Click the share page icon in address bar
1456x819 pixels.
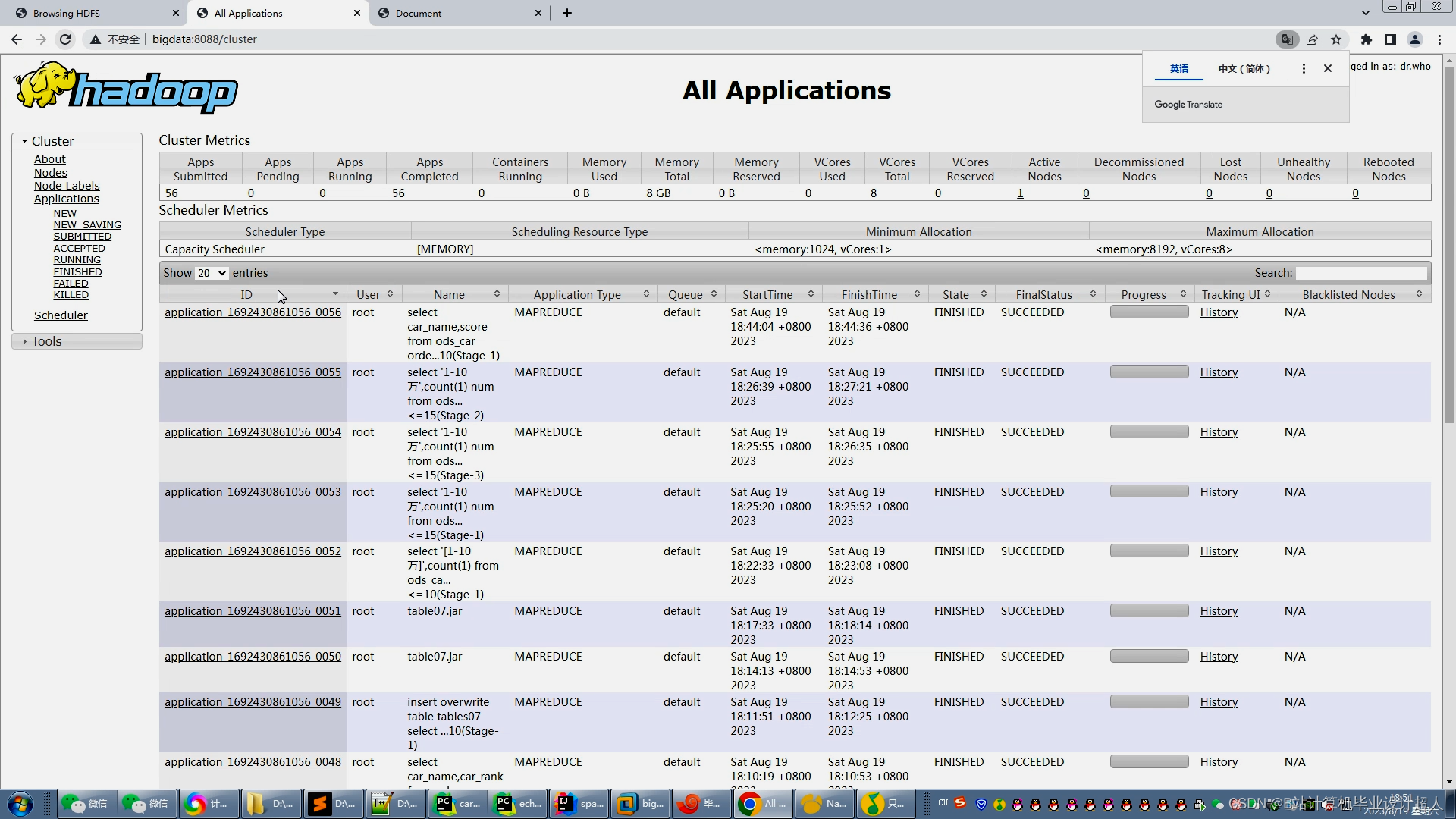1312,39
